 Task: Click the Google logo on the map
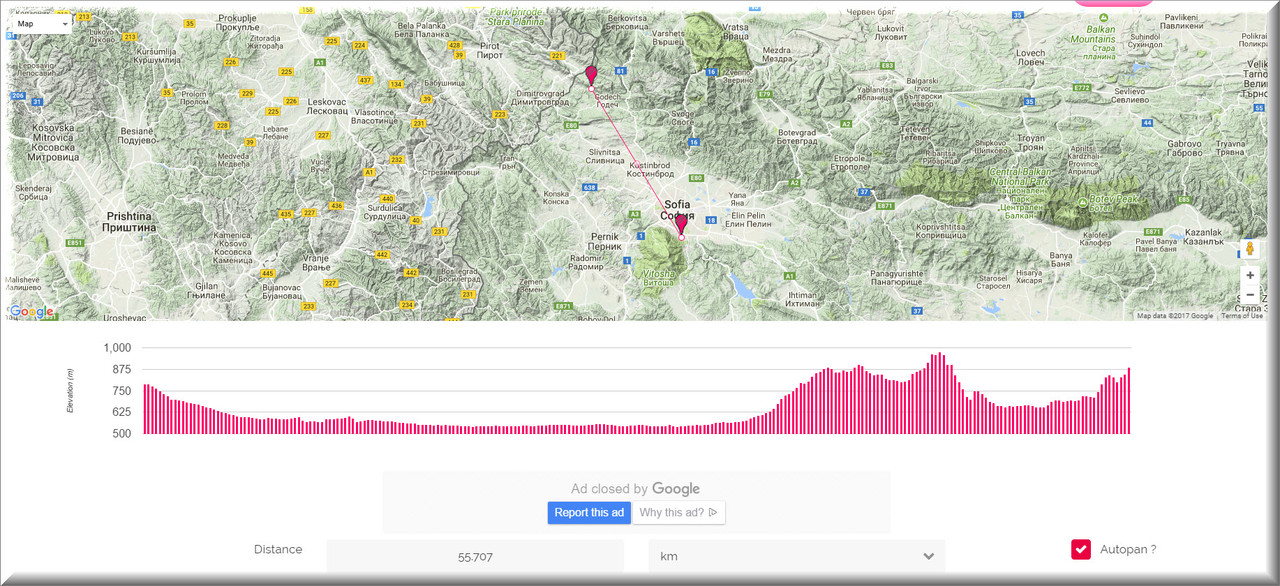(x=32, y=312)
